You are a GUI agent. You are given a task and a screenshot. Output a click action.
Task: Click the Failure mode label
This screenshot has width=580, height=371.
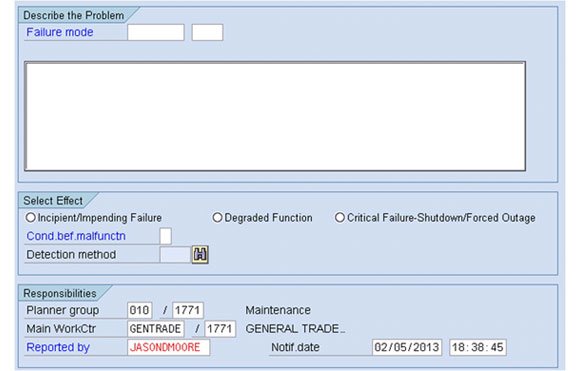(x=60, y=32)
